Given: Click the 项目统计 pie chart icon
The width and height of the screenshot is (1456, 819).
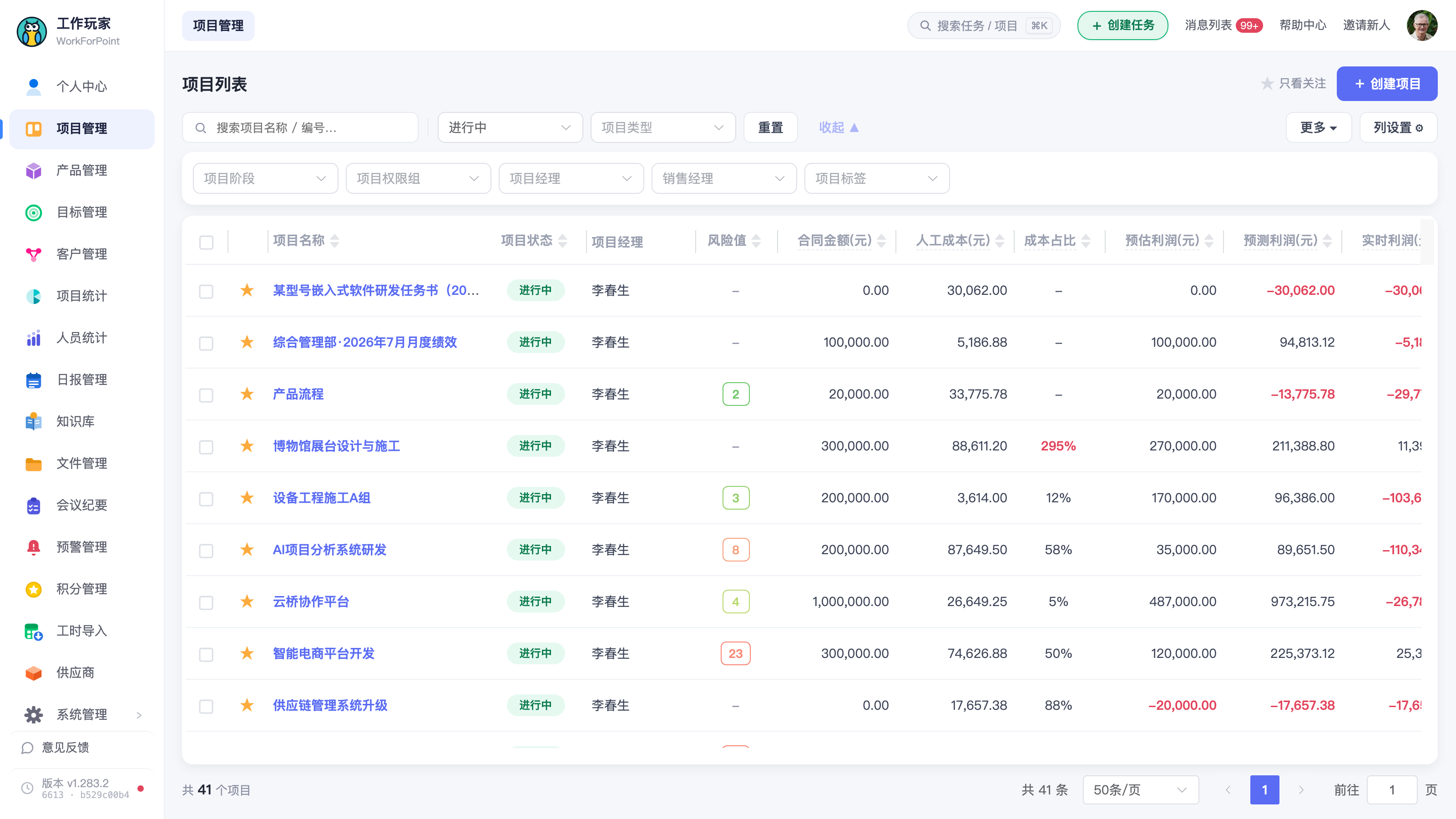Looking at the screenshot, I should click(33, 296).
